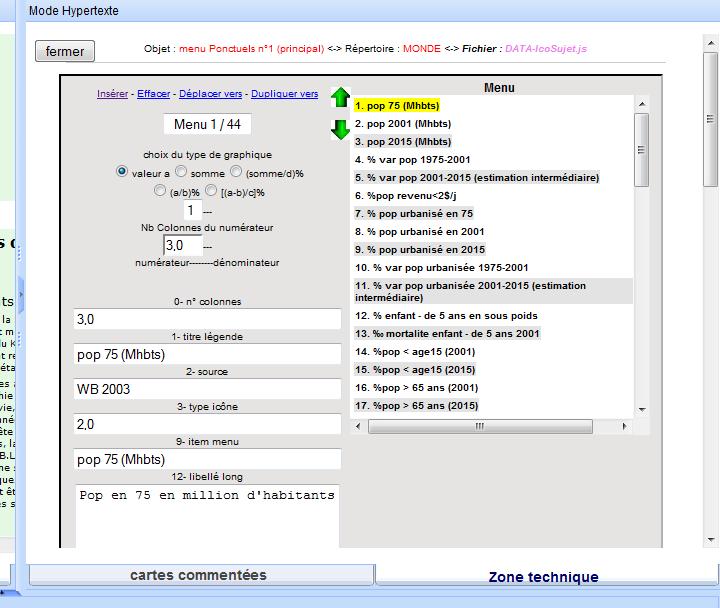The image size is (720, 608).
Task: Select the 'valeur a' radio button
Action: 122,172
